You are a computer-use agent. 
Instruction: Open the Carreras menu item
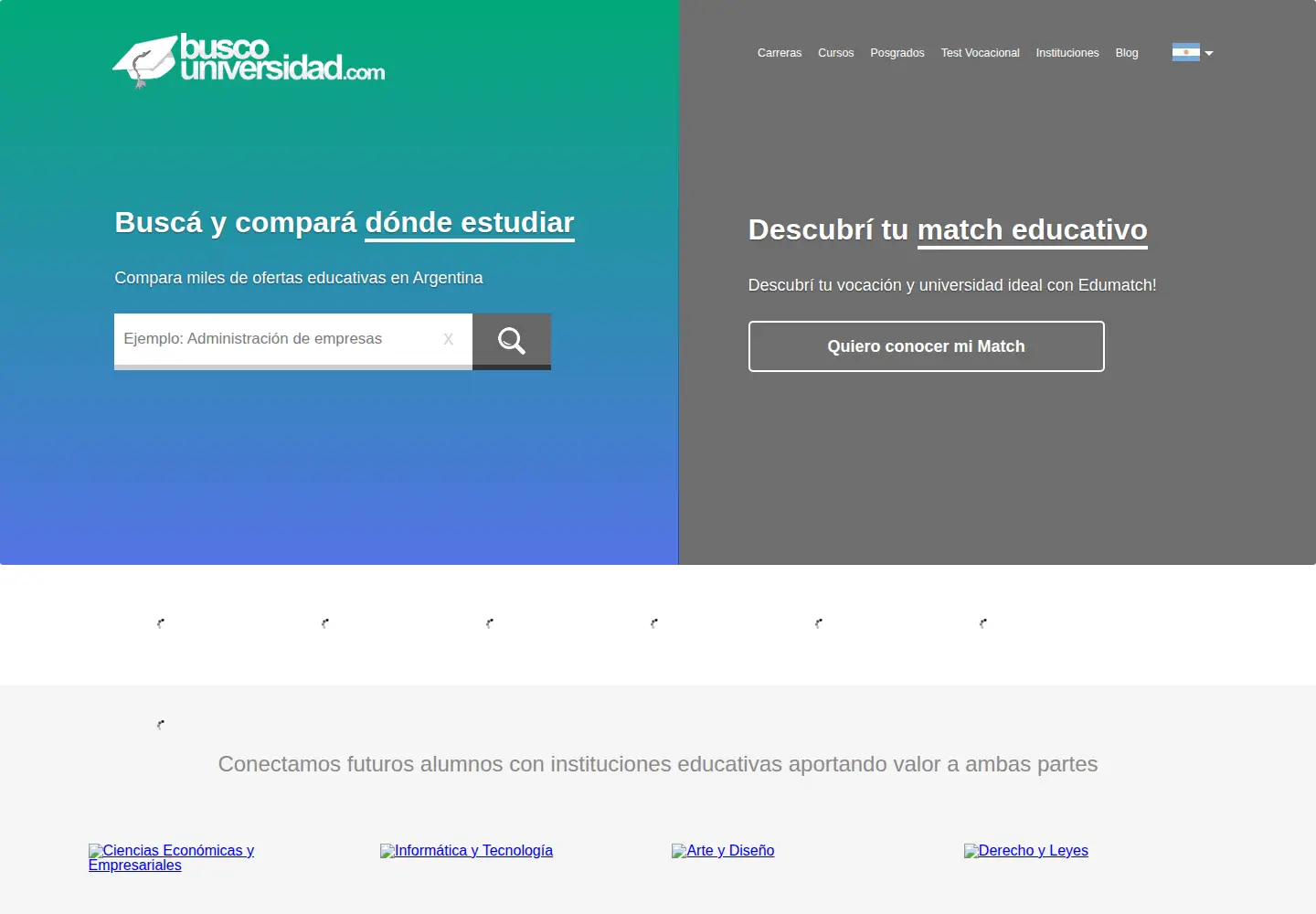coord(780,53)
